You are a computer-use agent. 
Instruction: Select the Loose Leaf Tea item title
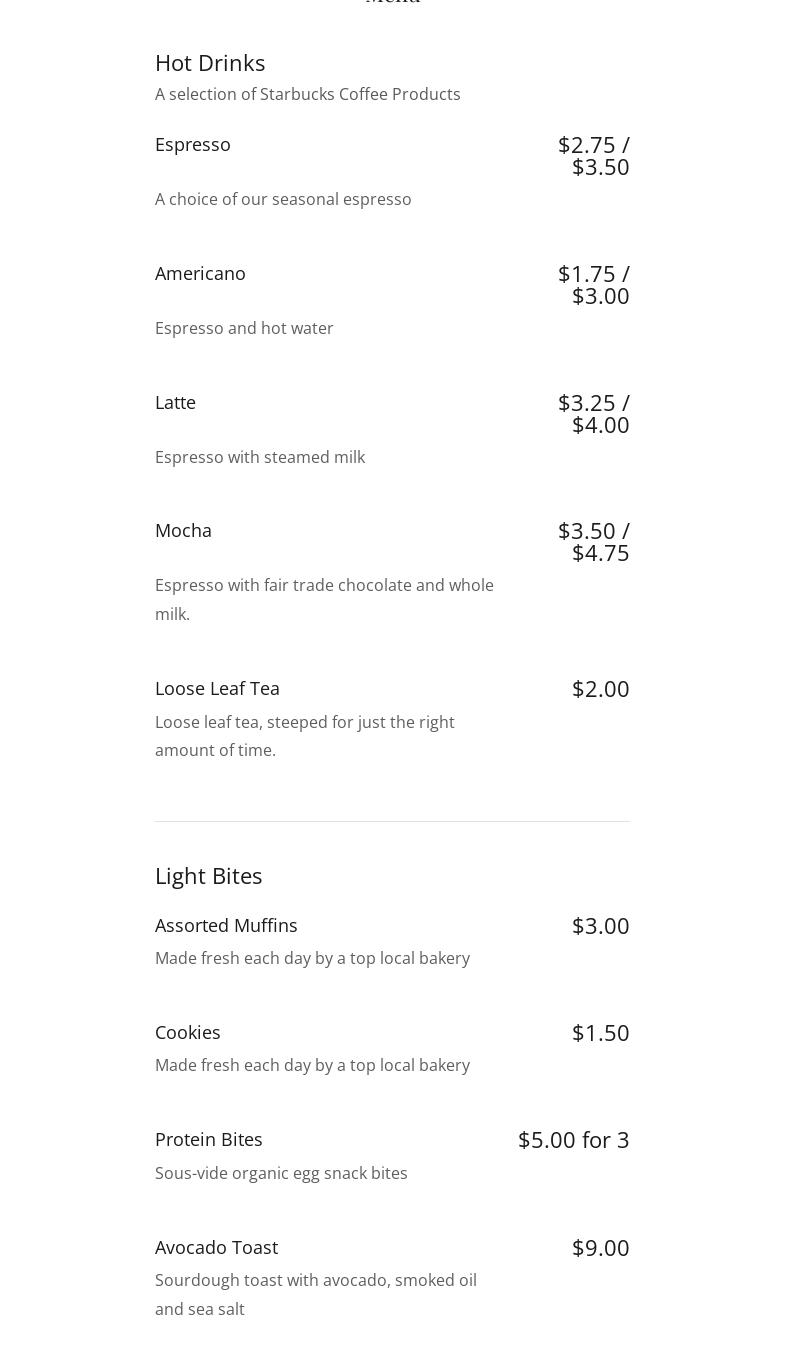coord(217,689)
